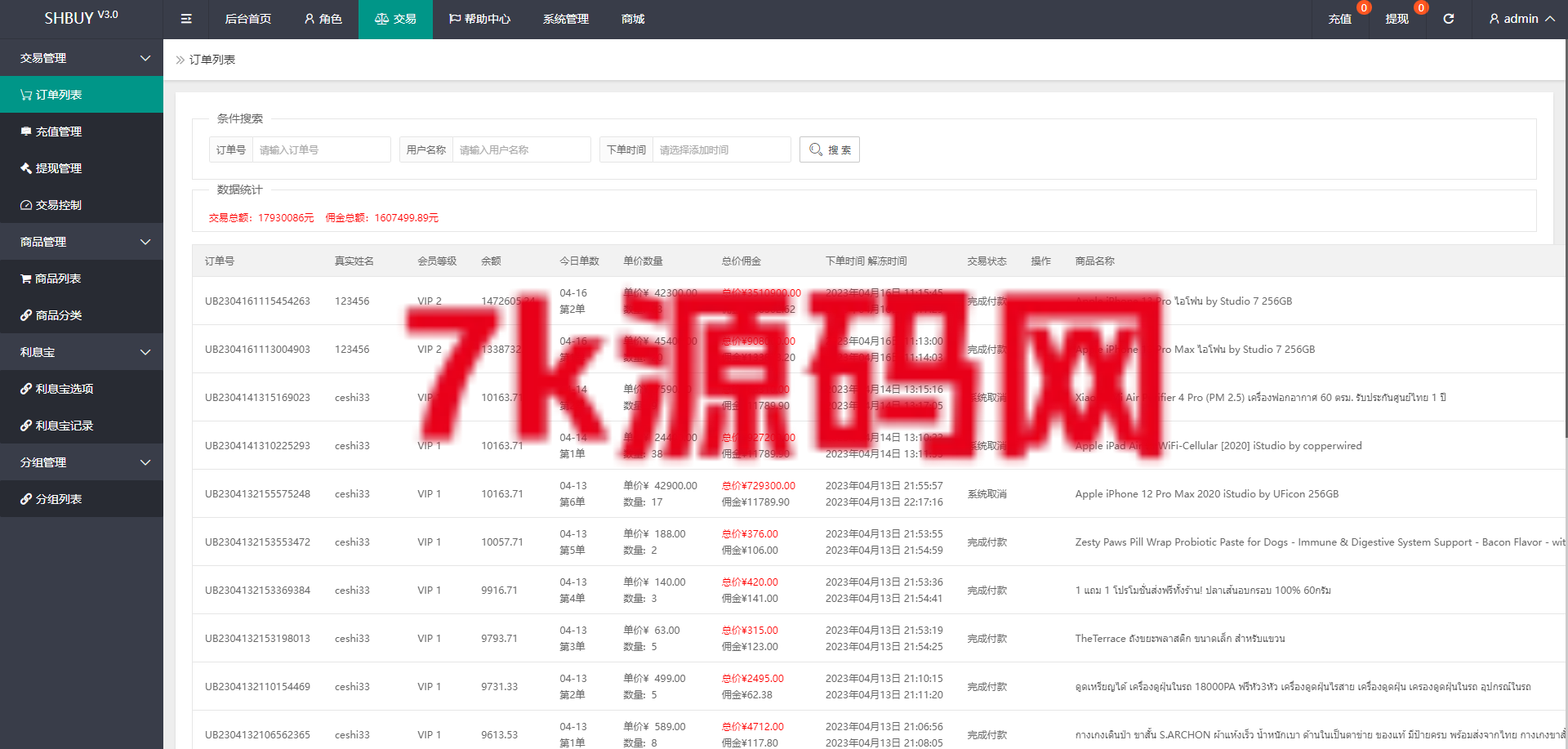
Task: Click order number UB2304132155575248
Action: pyautogui.click(x=257, y=494)
